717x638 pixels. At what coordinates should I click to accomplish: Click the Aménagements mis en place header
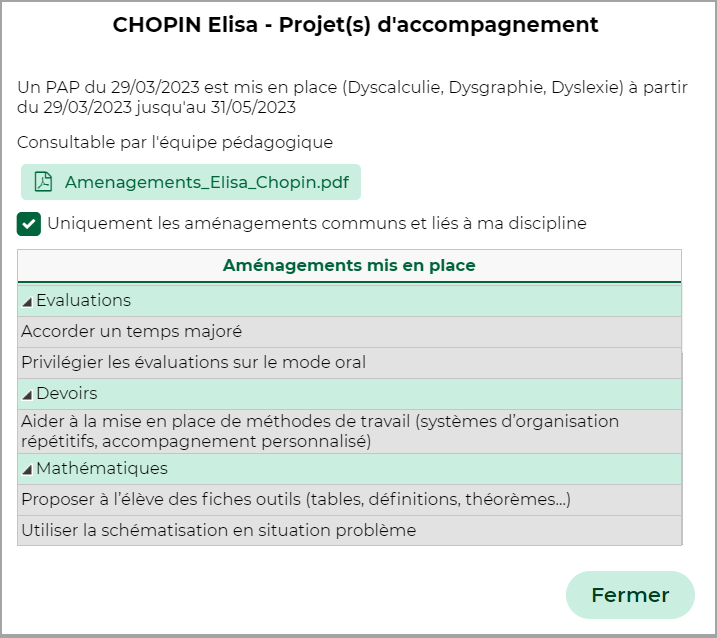(x=349, y=265)
